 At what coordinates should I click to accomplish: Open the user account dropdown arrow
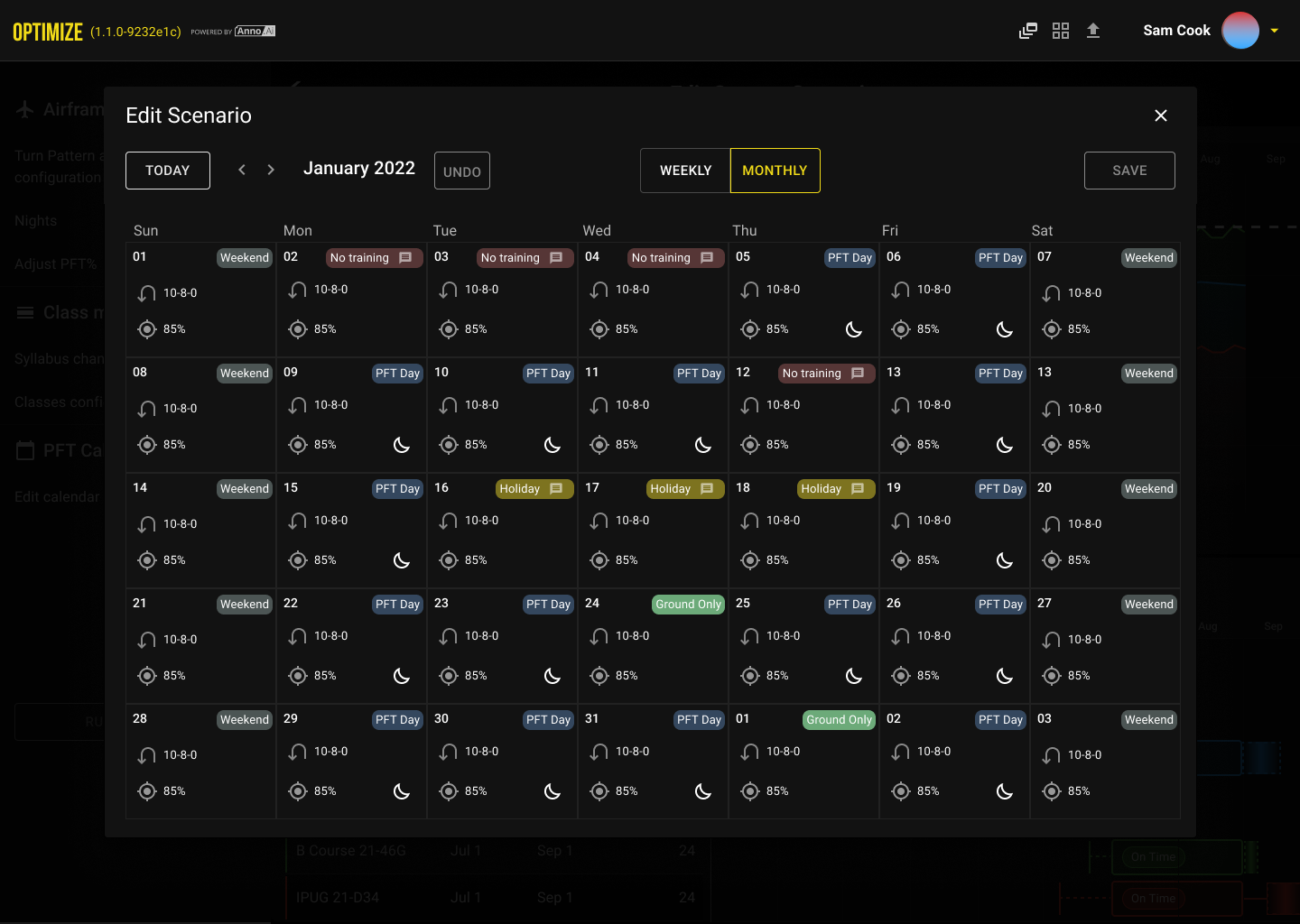(x=1275, y=31)
